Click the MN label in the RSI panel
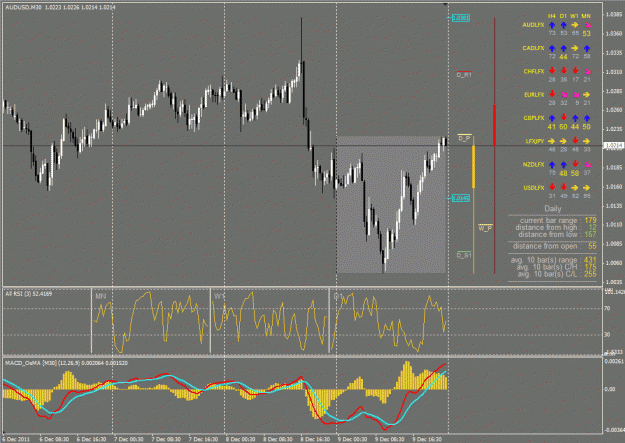The image size is (625, 443). 101,296
